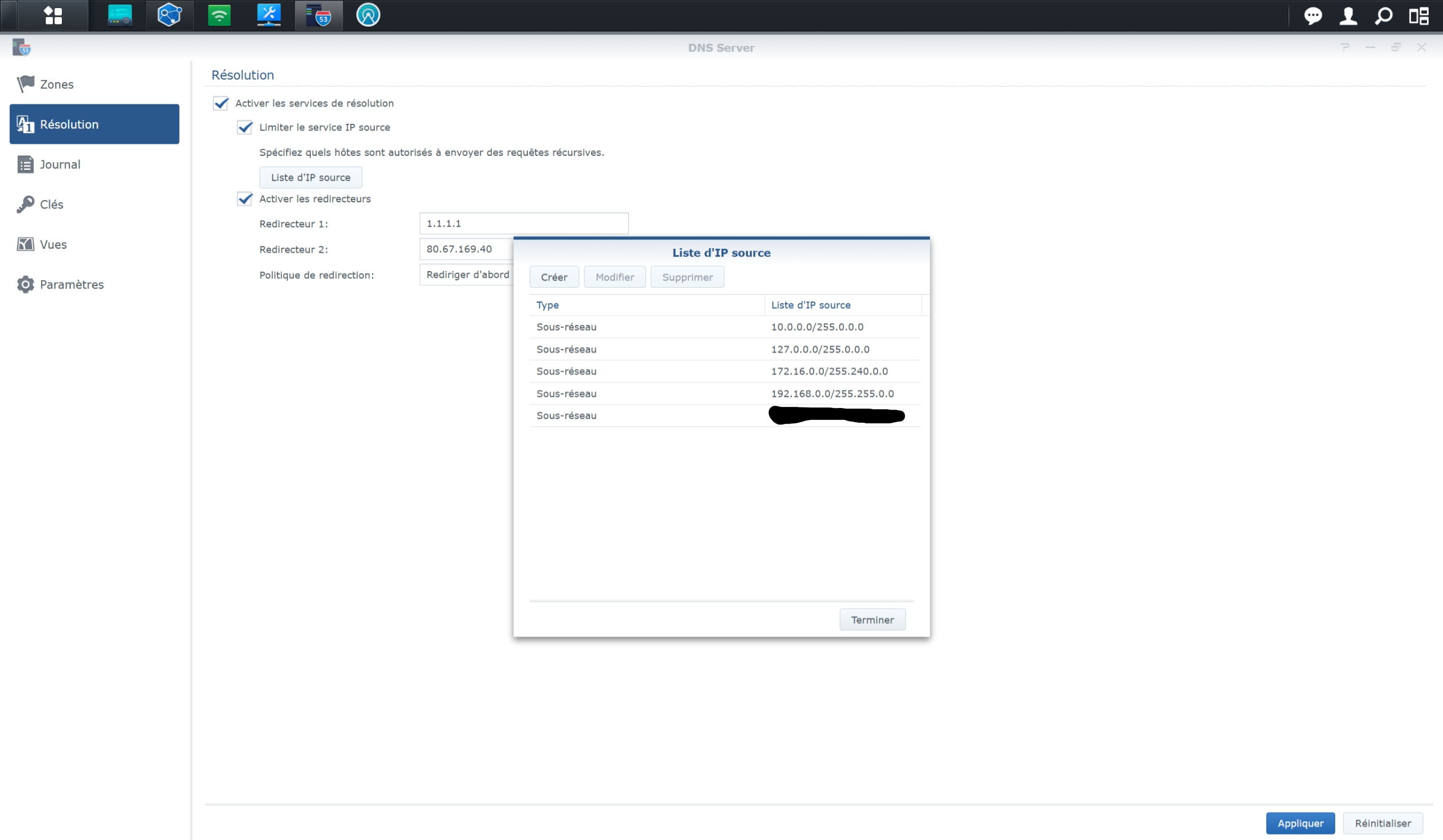Expand the Politique de redirection dropdown
Viewport: 1443px width, 840px height.
click(x=467, y=275)
